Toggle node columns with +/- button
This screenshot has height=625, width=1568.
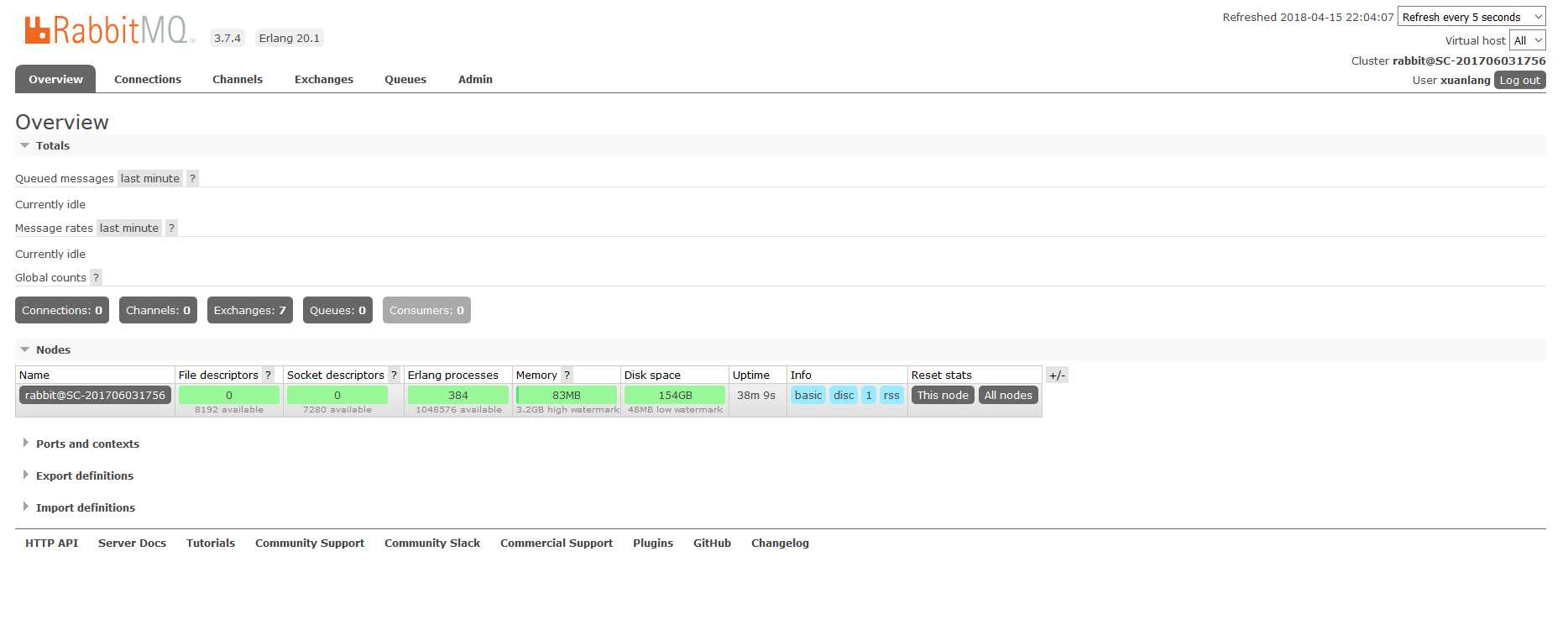click(1057, 376)
